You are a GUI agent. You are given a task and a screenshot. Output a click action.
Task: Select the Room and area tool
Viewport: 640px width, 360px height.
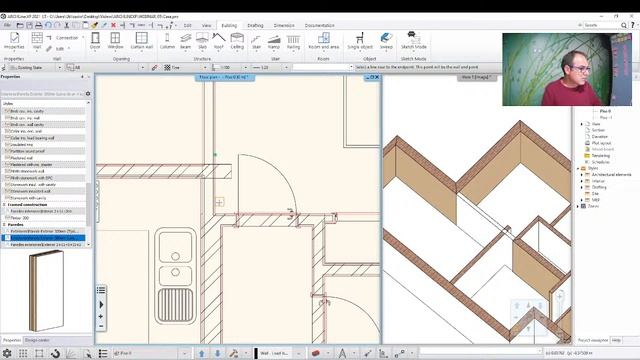coord(324,41)
